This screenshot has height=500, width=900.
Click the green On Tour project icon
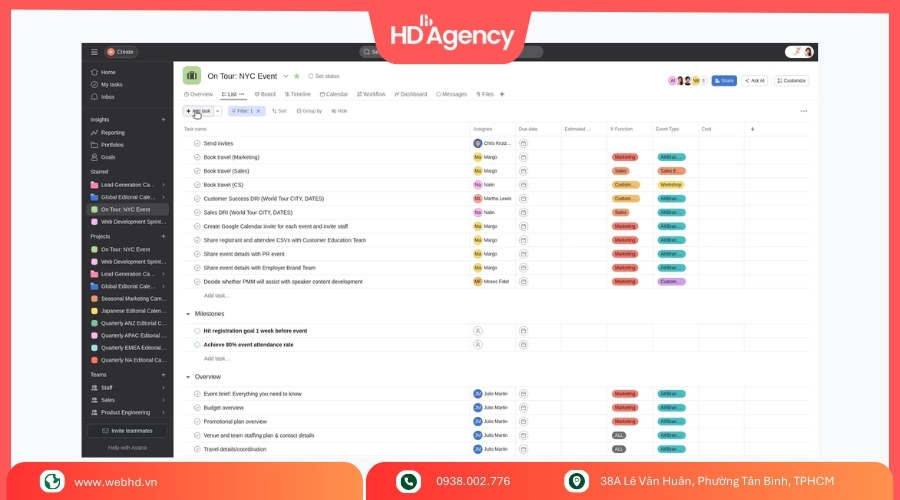(192, 75)
